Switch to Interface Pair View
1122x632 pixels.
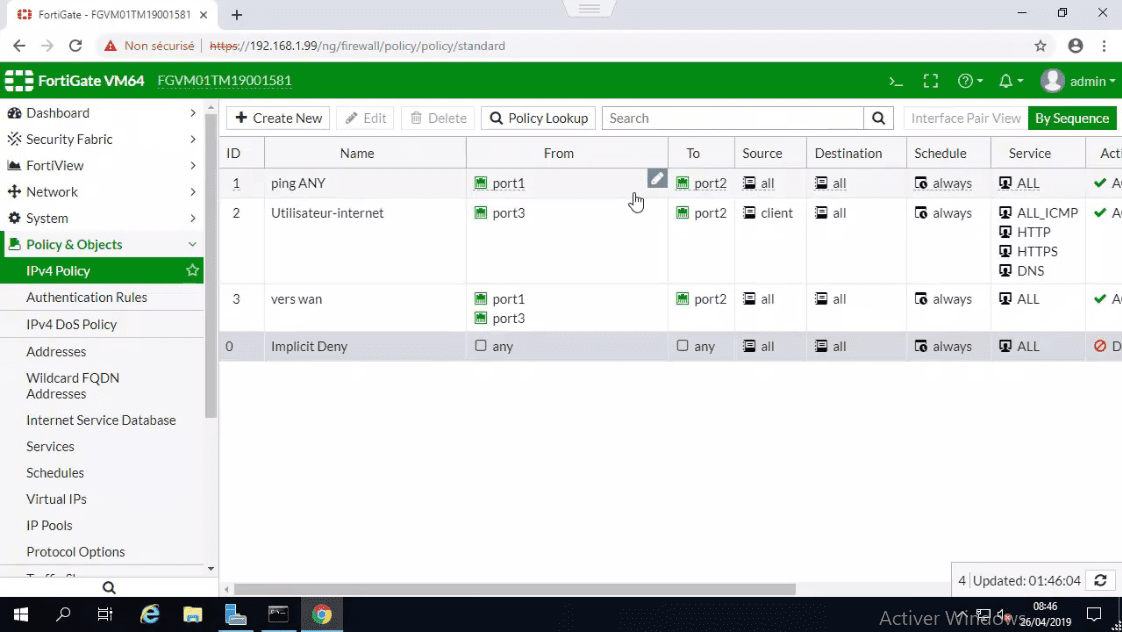tap(963, 118)
